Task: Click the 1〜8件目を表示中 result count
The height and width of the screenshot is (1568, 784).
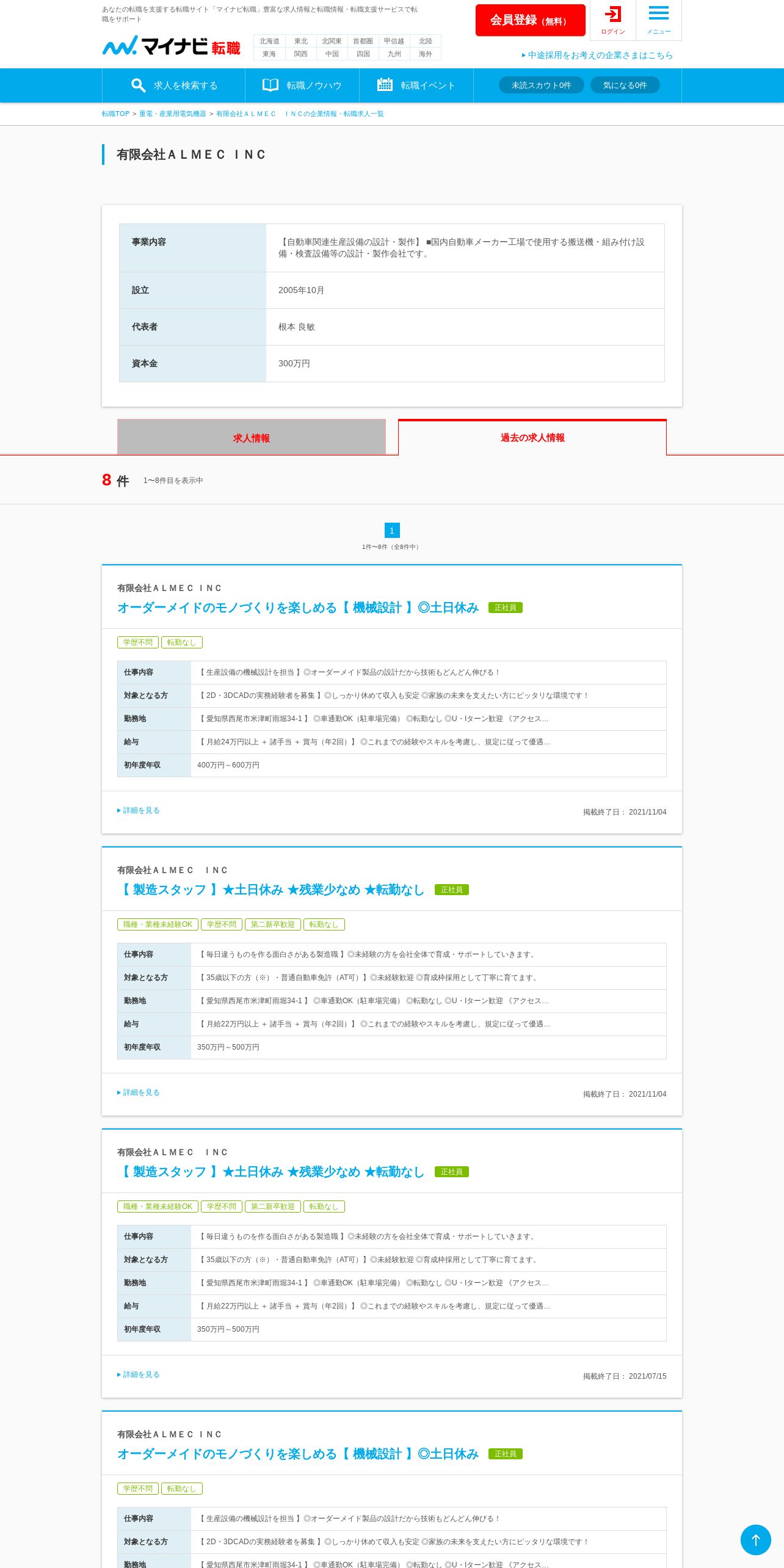Action: [x=173, y=481]
